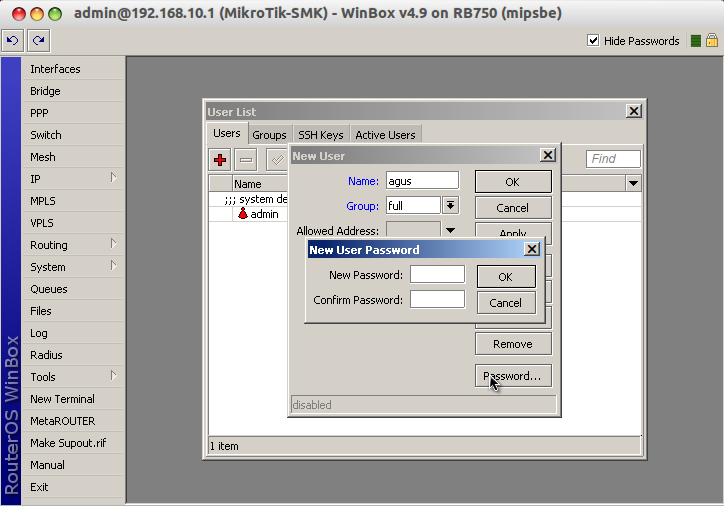The image size is (724, 506).
Task: Open the PPP menu item
Action: [73, 113]
